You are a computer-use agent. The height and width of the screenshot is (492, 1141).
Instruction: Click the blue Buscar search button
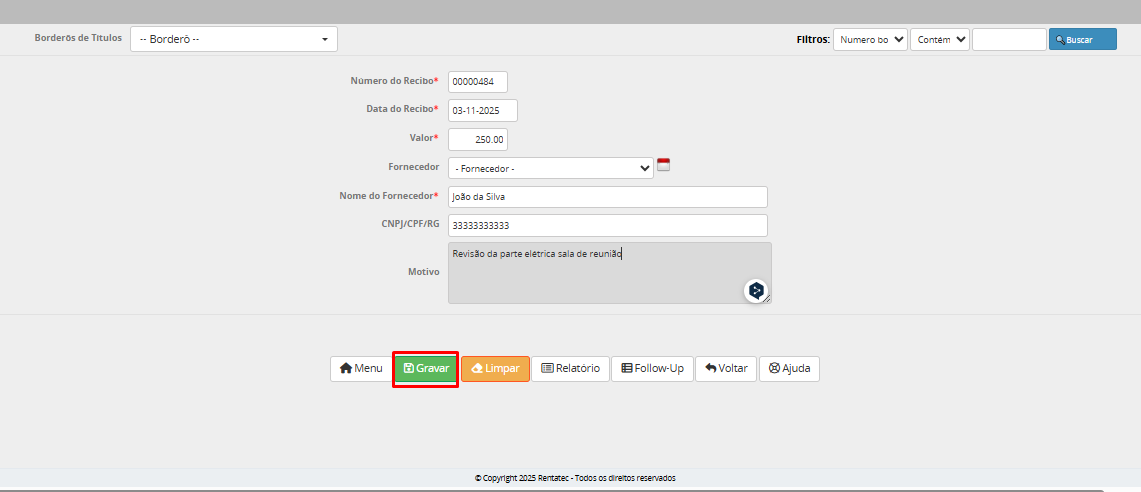coord(1082,40)
